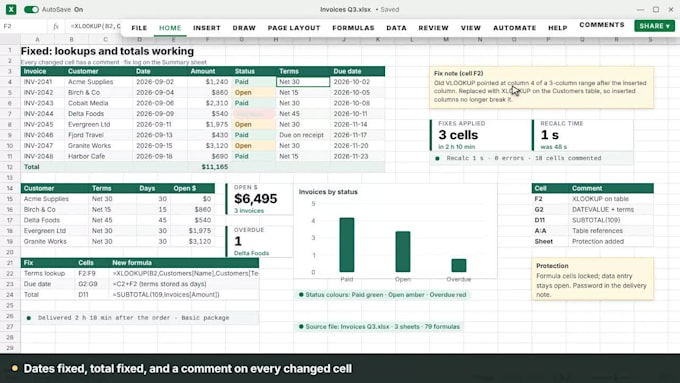680x383 pixels.
Task: Click the 'Delivered 2 h 10 min' note
Action: point(140,318)
